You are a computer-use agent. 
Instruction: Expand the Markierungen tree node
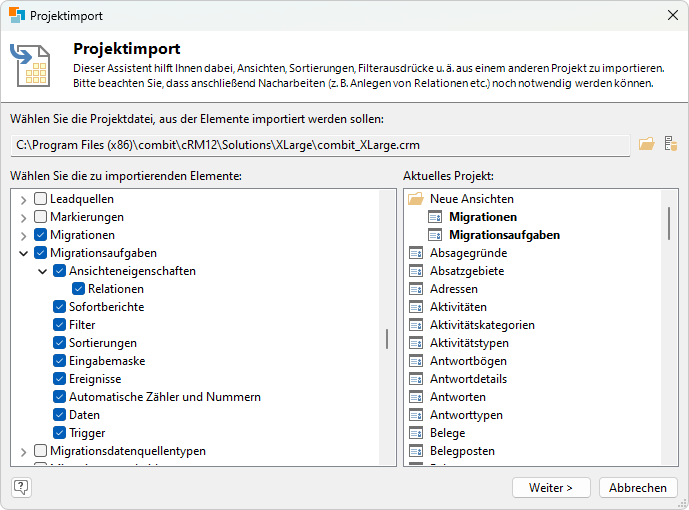click(23, 217)
